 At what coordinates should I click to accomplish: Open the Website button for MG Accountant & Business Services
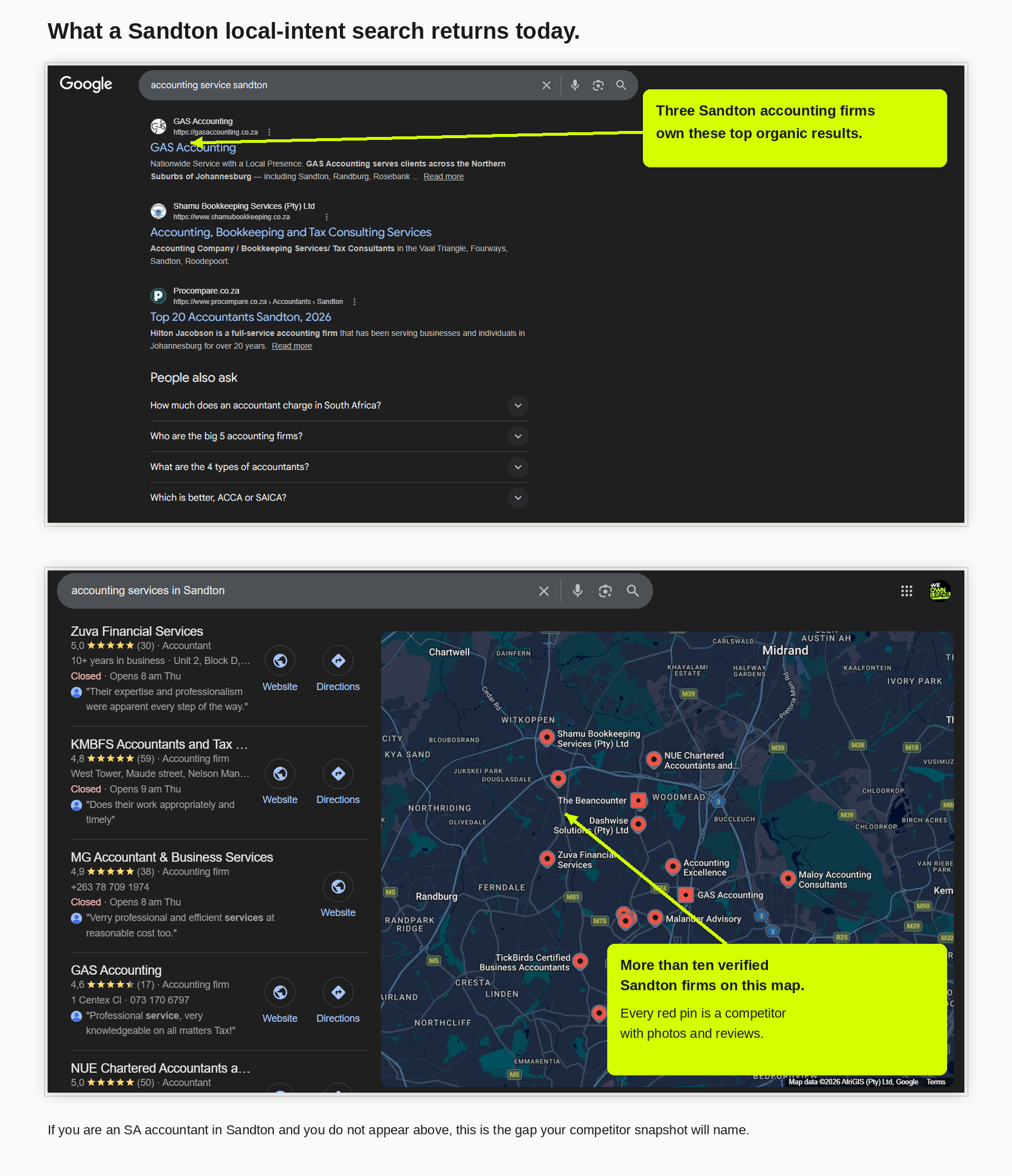coord(338,896)
